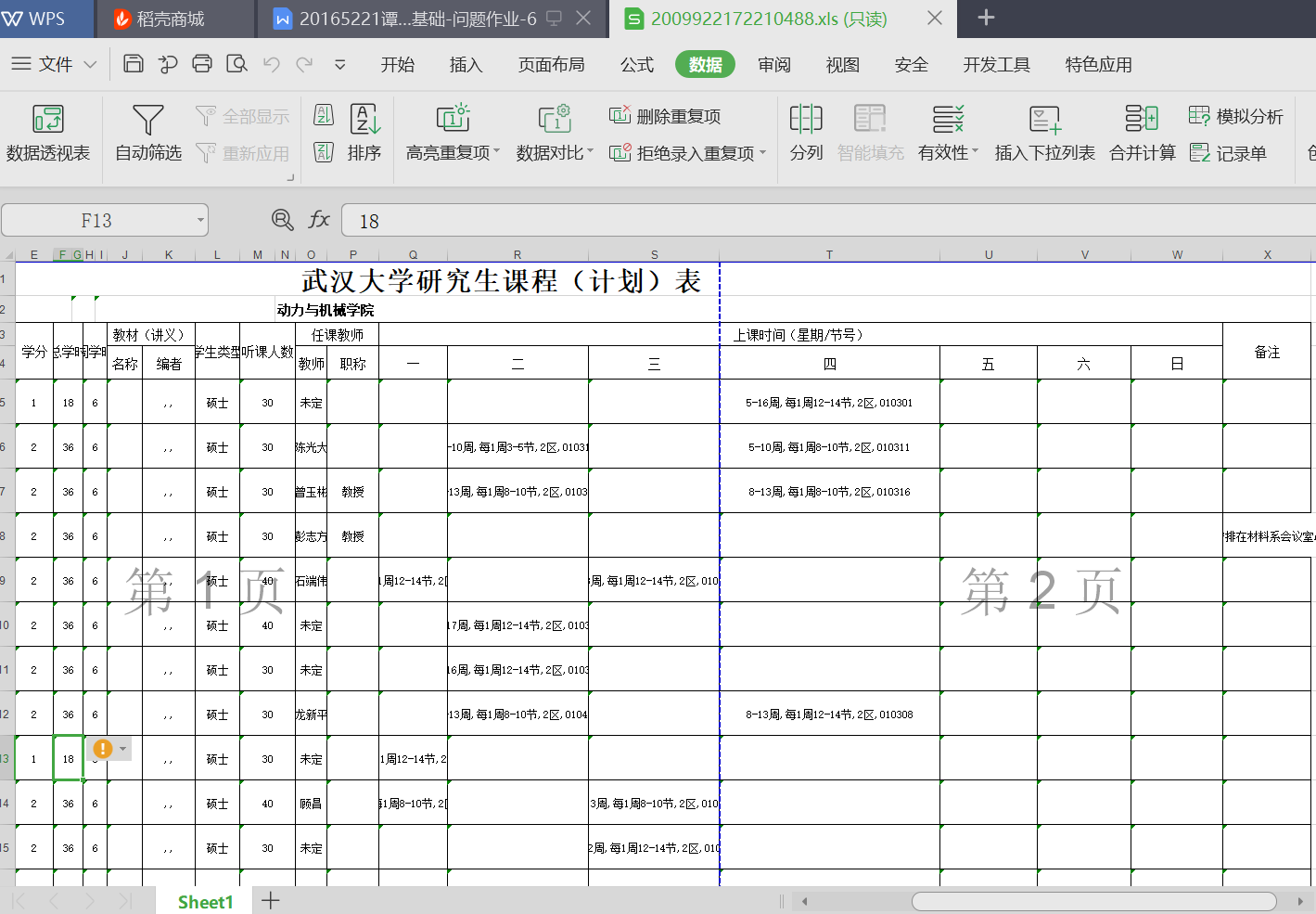Open the 合并计算 consolidate tool
The width and height of the screenshot is (1316, 914).
click(1143, 133)
